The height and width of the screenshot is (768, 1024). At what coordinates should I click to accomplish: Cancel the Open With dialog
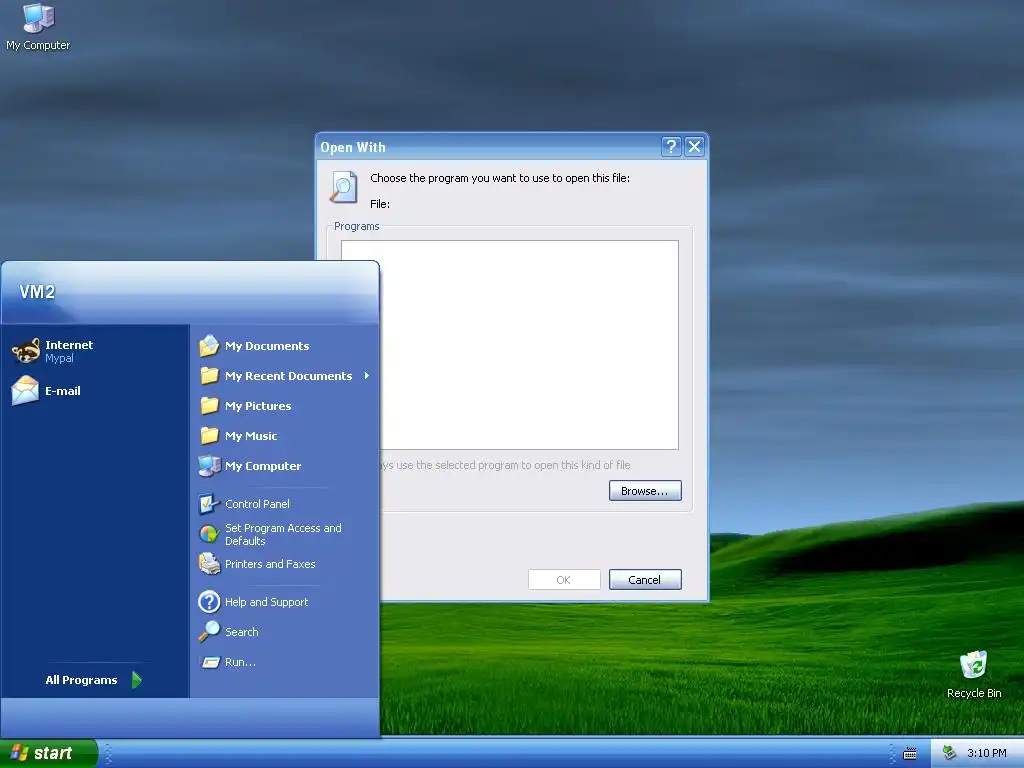tap(645, 579)
